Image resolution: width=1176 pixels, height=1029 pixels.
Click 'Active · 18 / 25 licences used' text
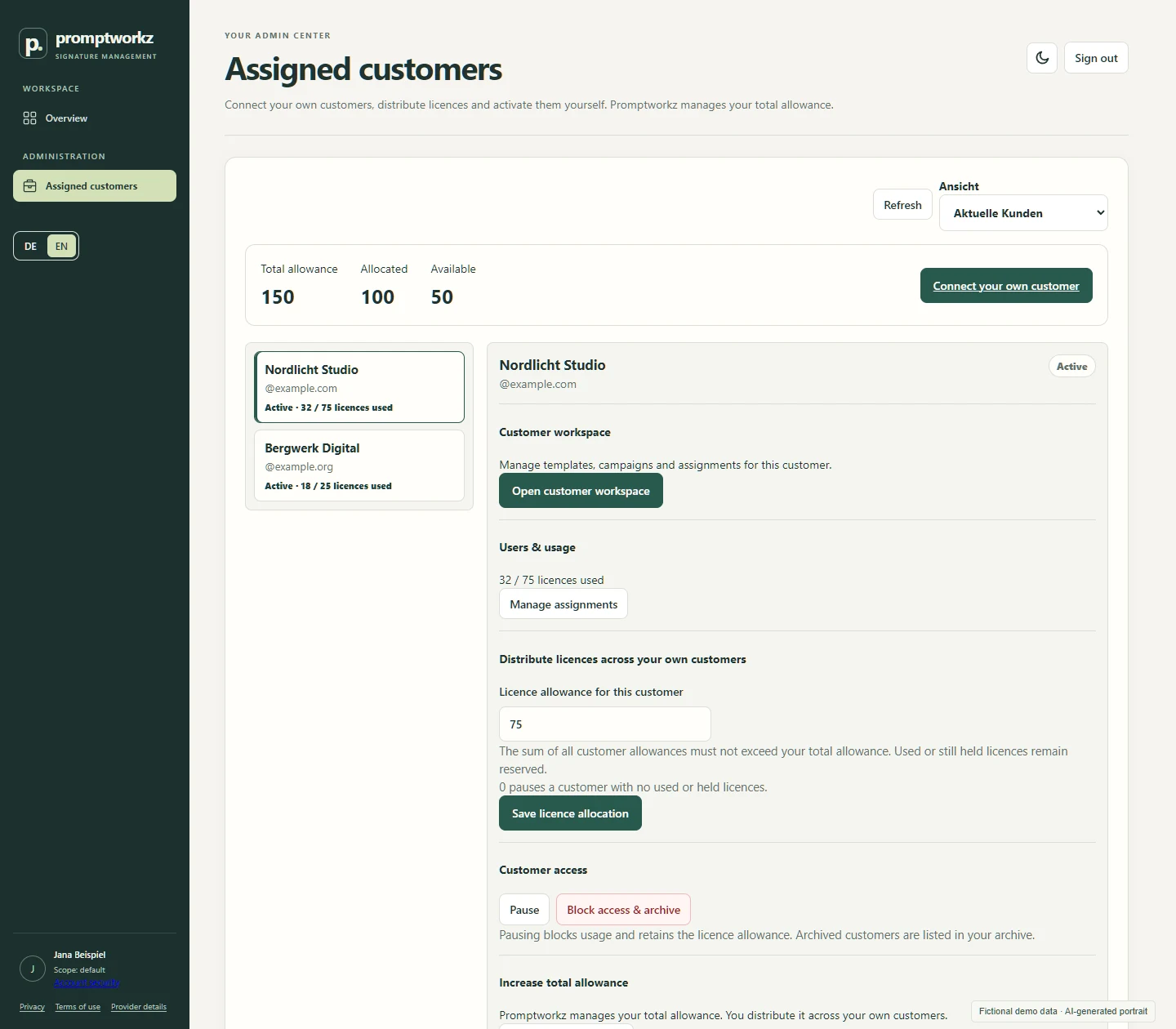(x=328, y=486)
